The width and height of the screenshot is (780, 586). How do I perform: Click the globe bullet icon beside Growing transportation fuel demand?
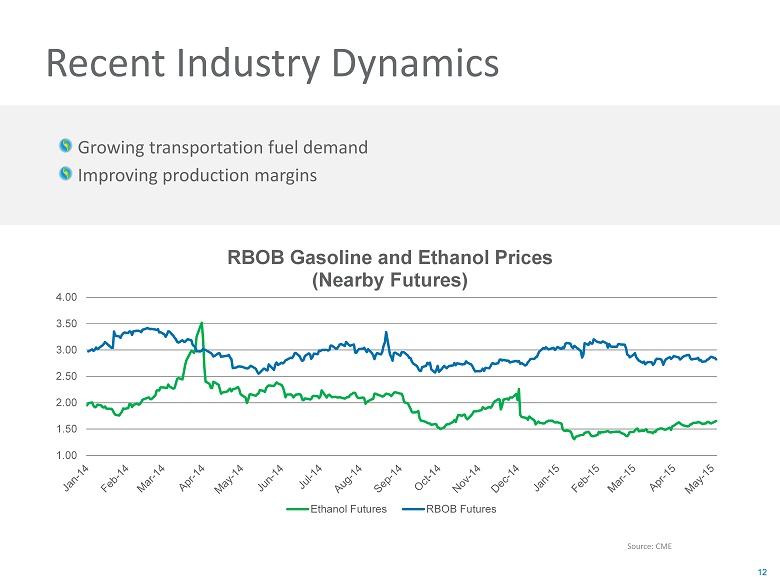click(x=66, y=147)
